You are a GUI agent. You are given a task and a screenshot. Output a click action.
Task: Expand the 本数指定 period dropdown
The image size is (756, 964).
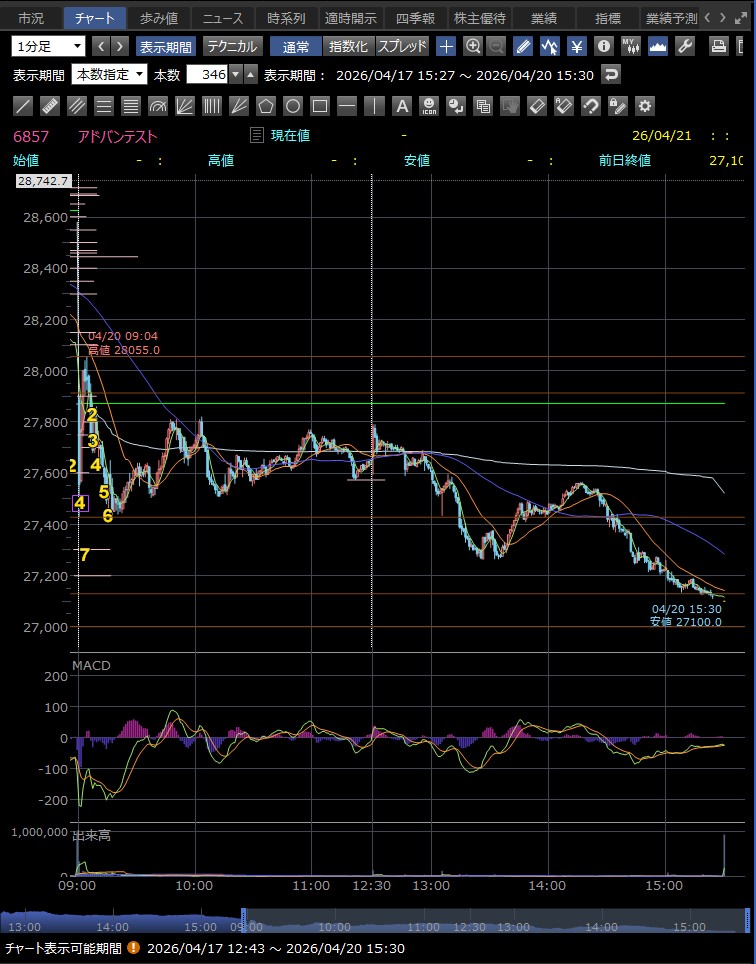(x=110, y=74)
